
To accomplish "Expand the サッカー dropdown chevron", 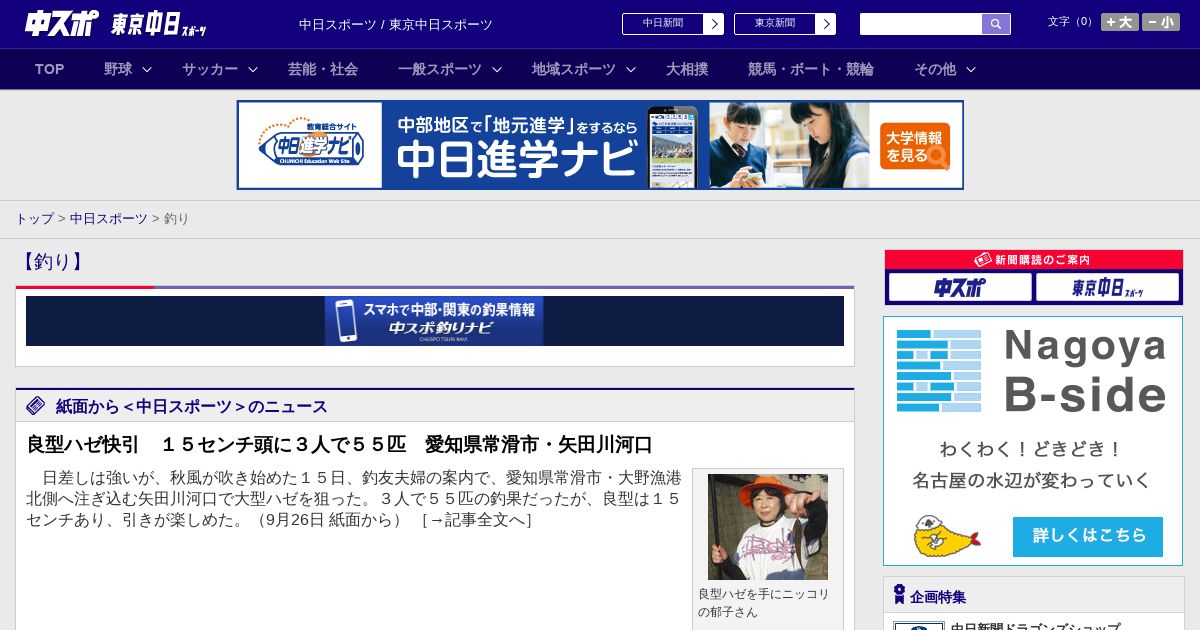I will click(x=253, y=69).
